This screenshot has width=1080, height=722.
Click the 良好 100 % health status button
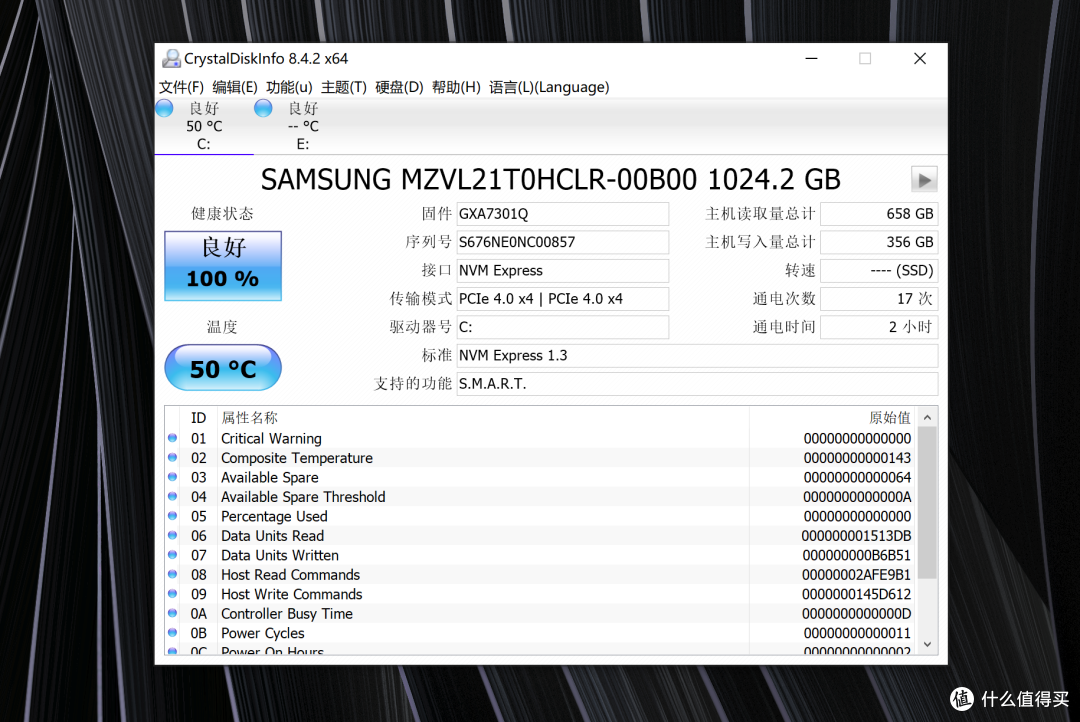222,266
